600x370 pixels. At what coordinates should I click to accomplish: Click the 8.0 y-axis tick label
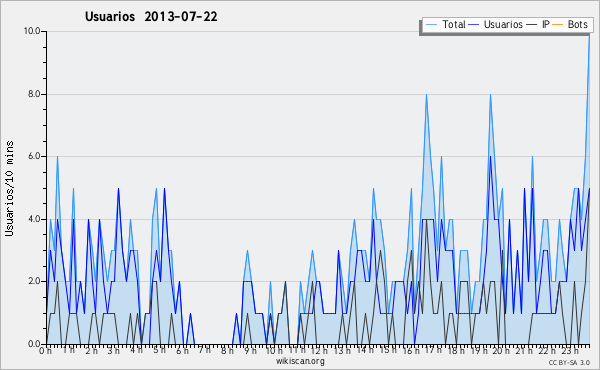point(34,94)
